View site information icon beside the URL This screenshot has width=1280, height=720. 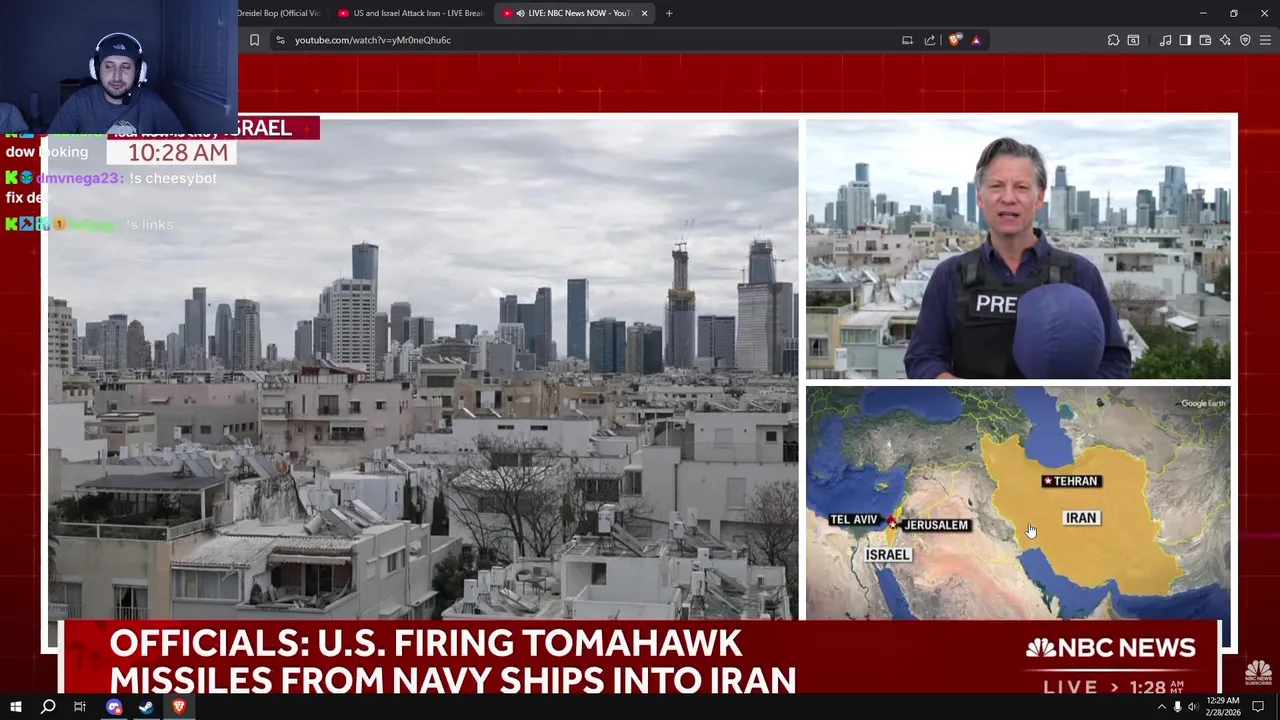click(280, 40)
